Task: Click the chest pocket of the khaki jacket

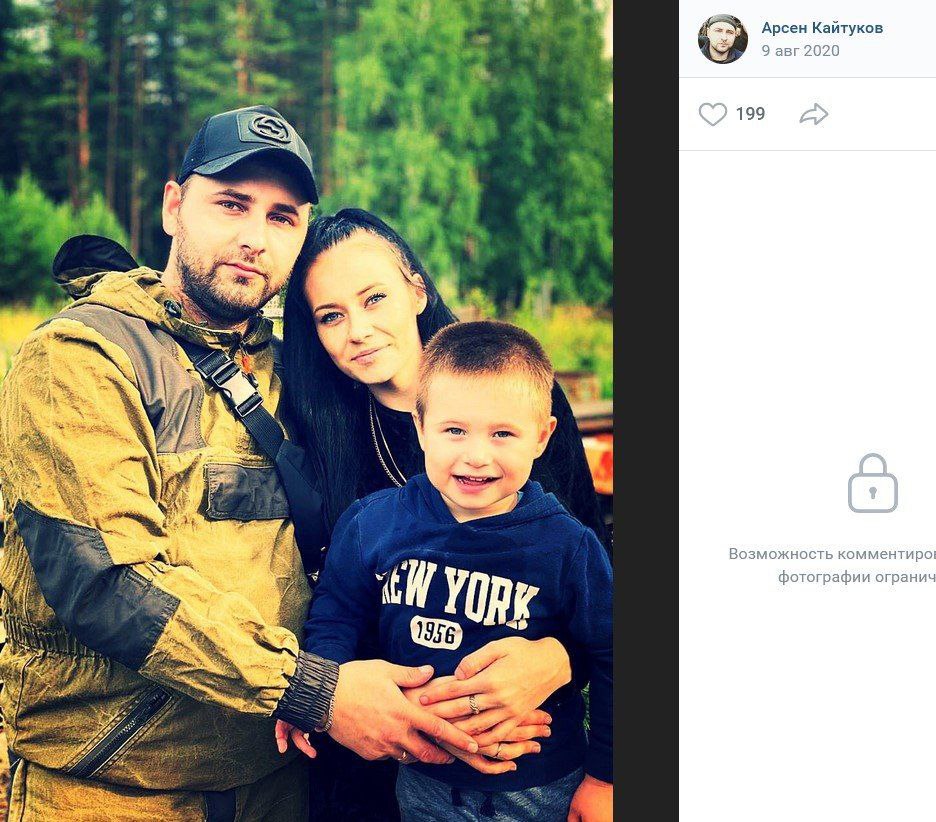Action: [245, 491]
